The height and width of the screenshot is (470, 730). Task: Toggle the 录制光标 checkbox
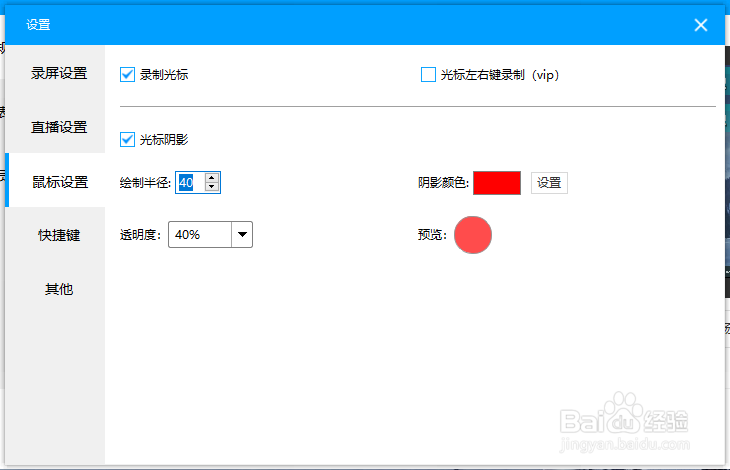[127, 74]
